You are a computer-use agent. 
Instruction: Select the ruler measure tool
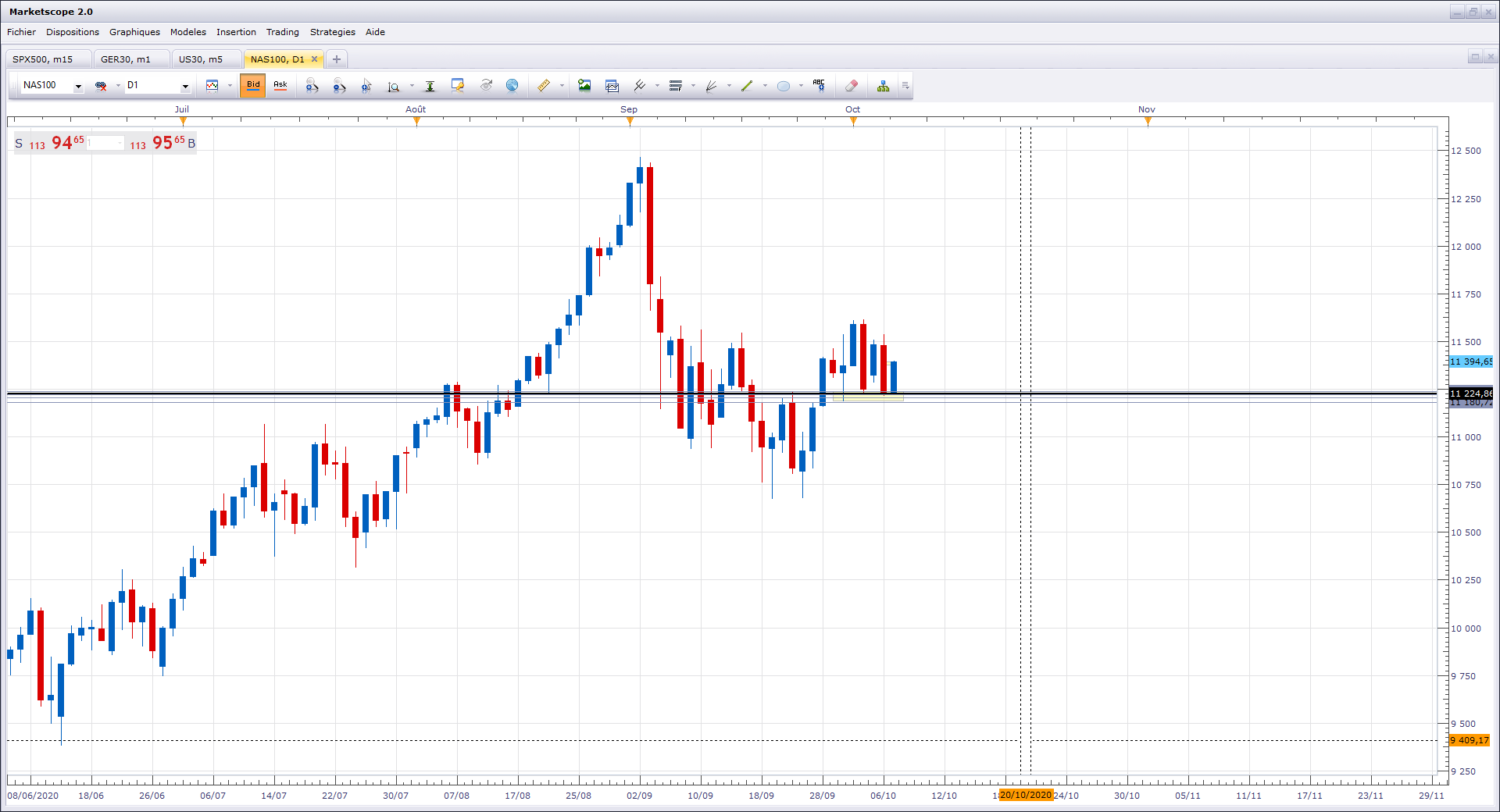(x=544, y=86)
